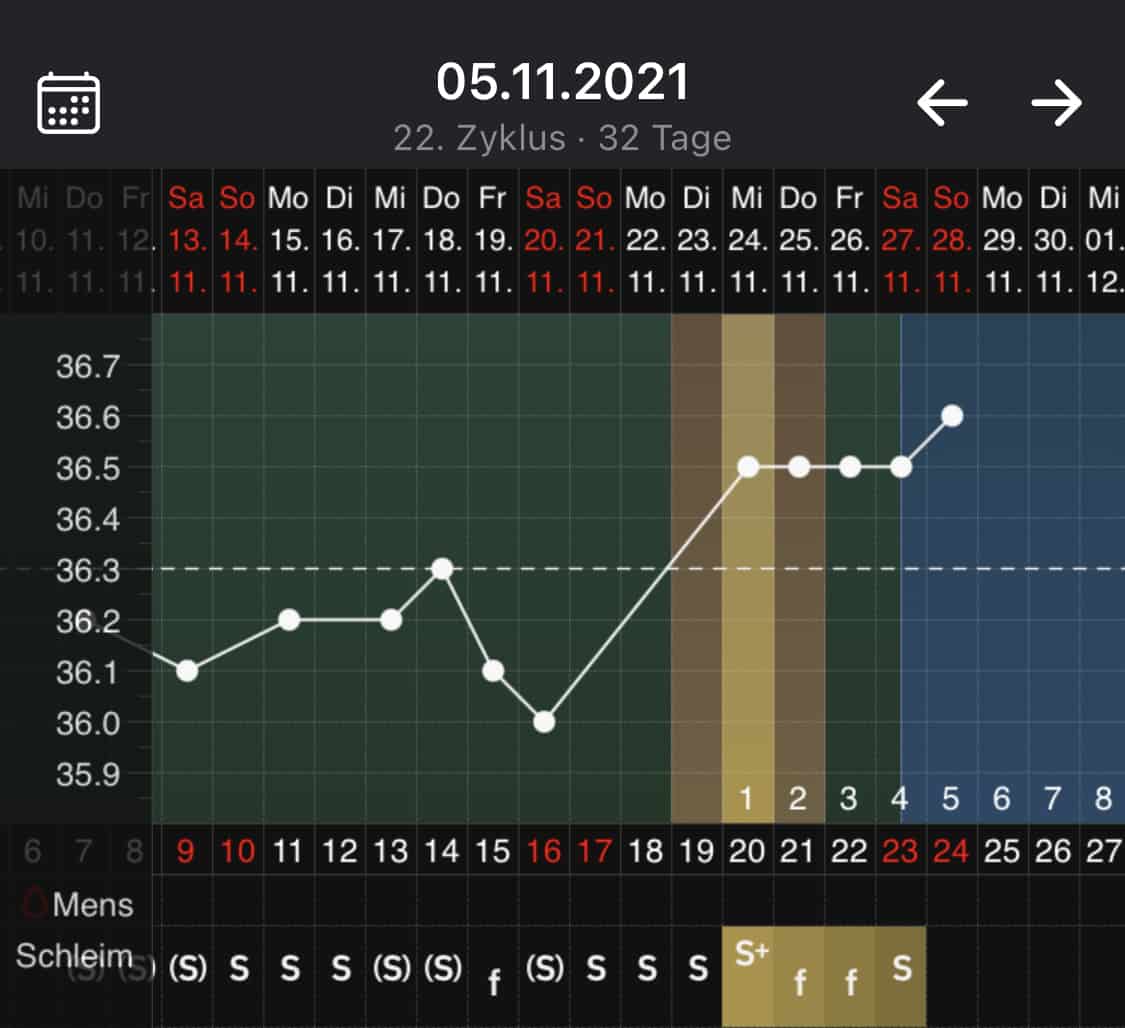Image resolution: width=1125 pixels, height=1028 pixels.
Task: Tap the 22. Zyklus · 32 Tage subtitle
Action: [x=562, y=138]
